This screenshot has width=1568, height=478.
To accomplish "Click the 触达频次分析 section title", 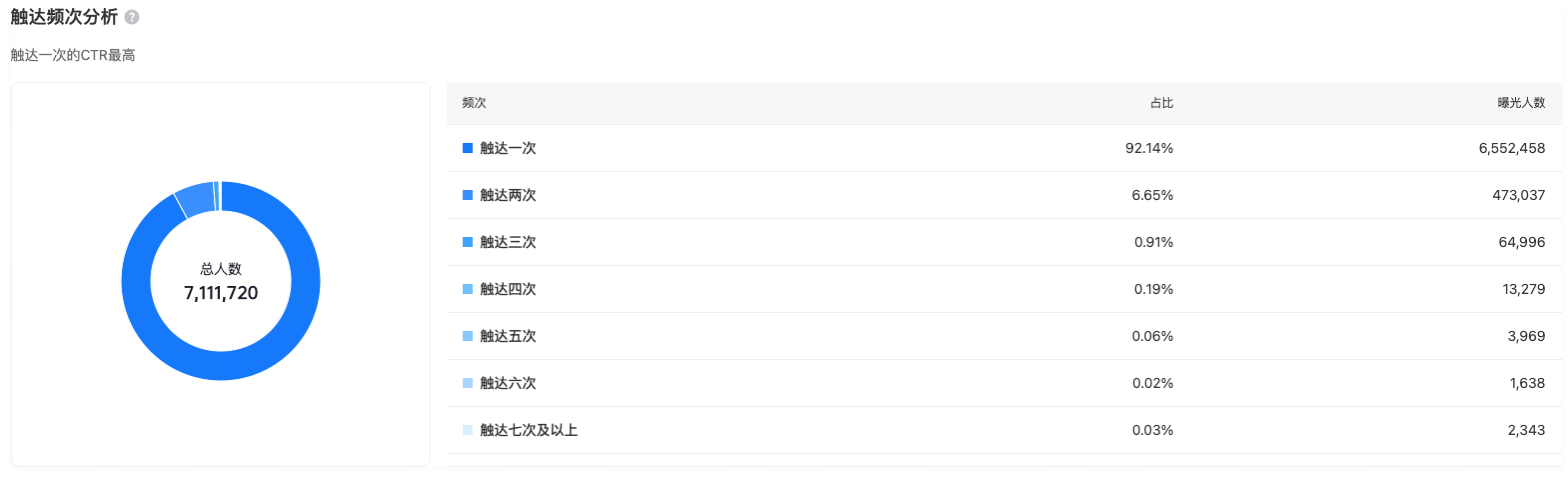I will click(64, 17).
